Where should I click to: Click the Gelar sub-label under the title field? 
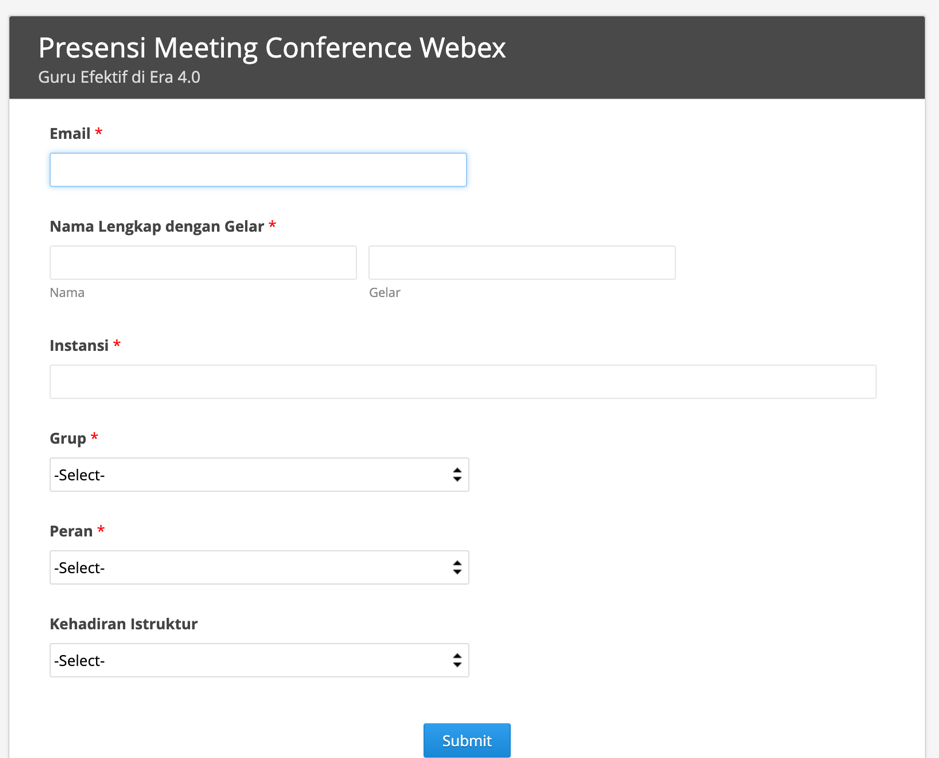click(x=384, y=293)
